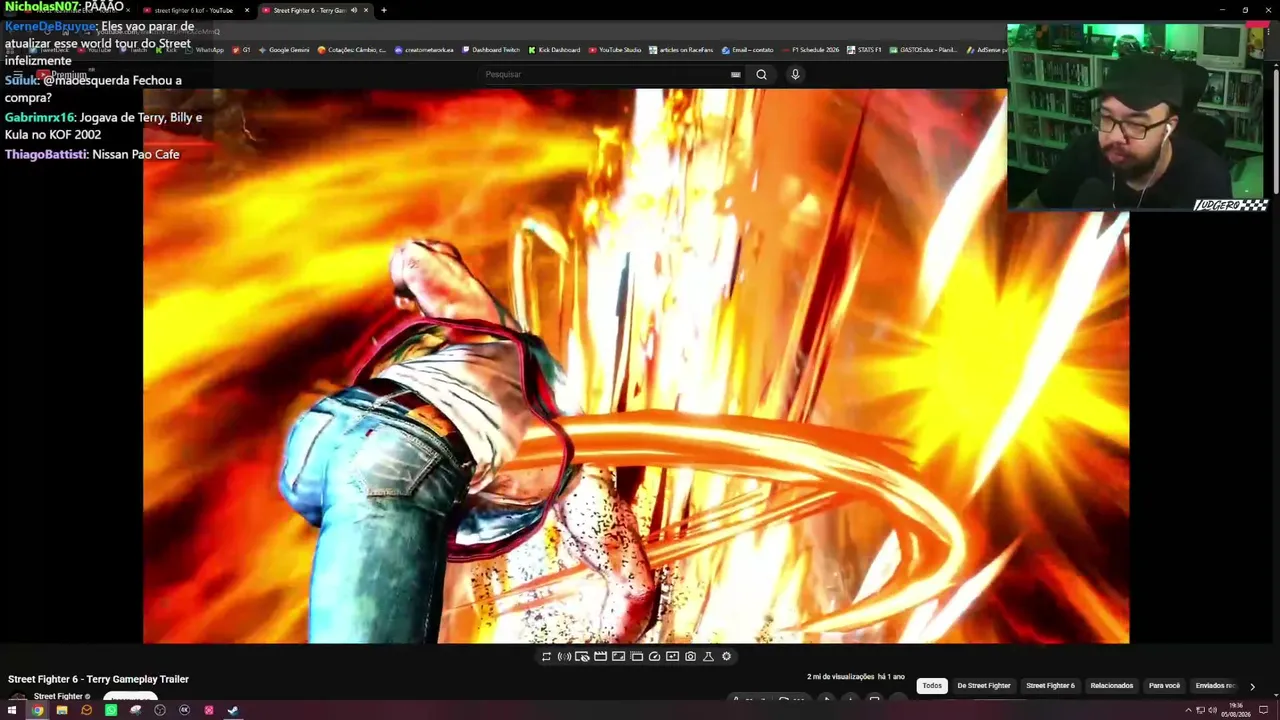Open OBS Studio from the taskbar
Viewport: 1280px width, 720px height.
pos(160,711)
